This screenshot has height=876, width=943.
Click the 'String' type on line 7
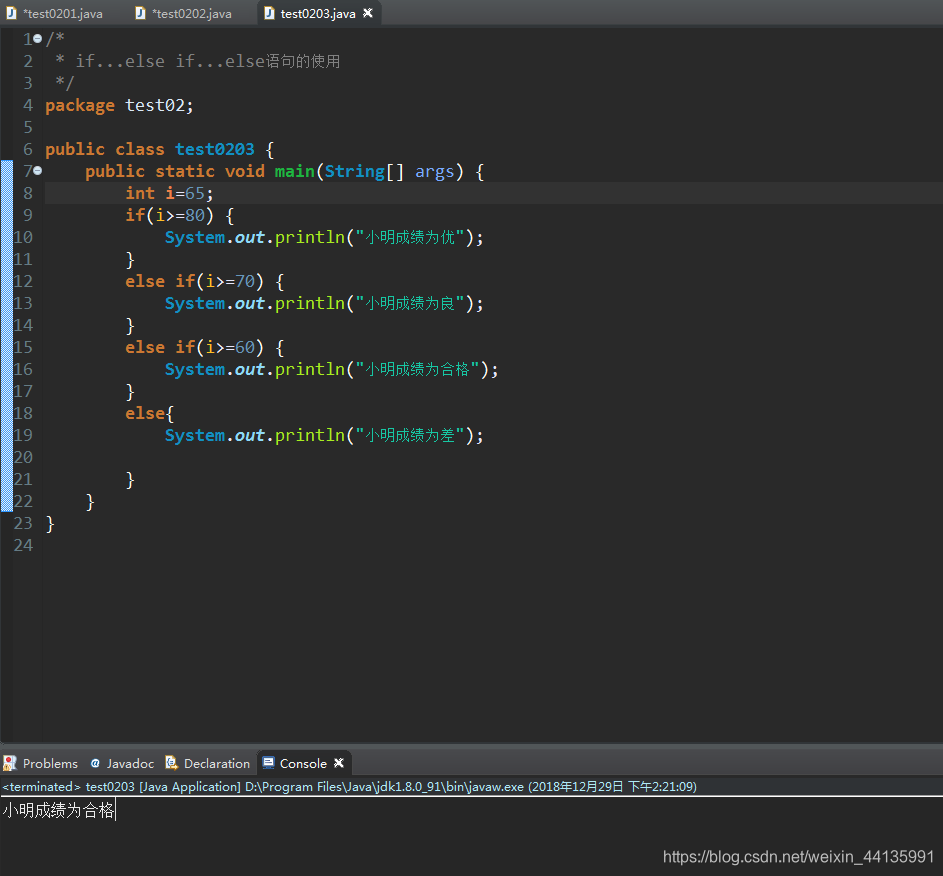pos(354,171)
